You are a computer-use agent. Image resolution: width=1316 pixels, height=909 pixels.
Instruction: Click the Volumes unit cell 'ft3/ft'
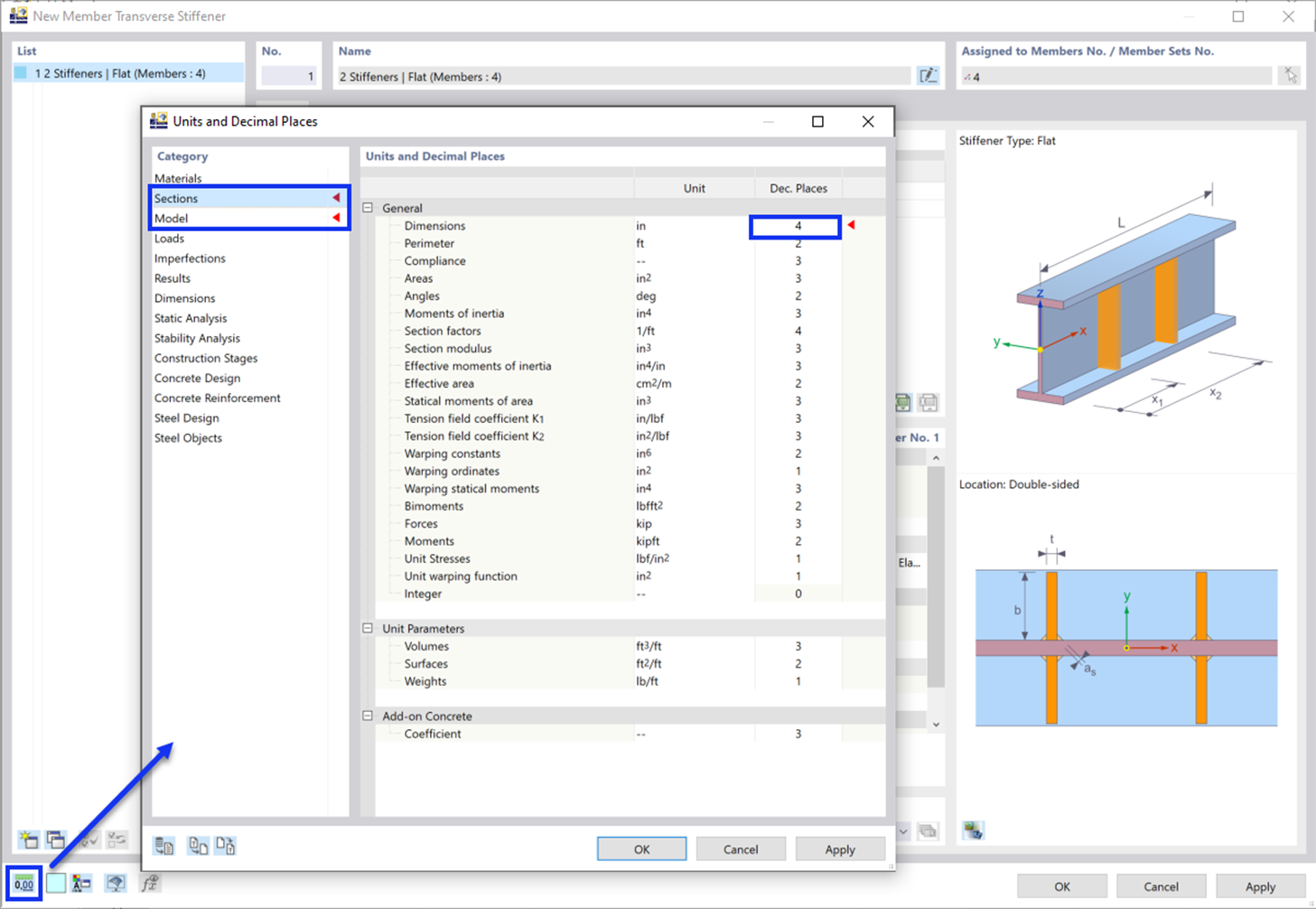pyautogui.click(x=694, y=646)
